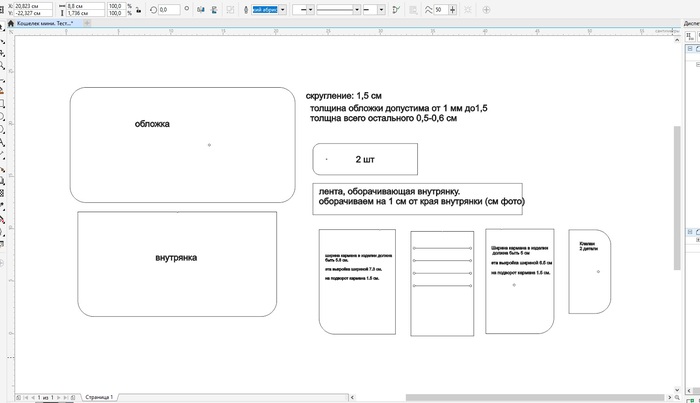Go to the next page navigator arrow

(x=58, y=397)
